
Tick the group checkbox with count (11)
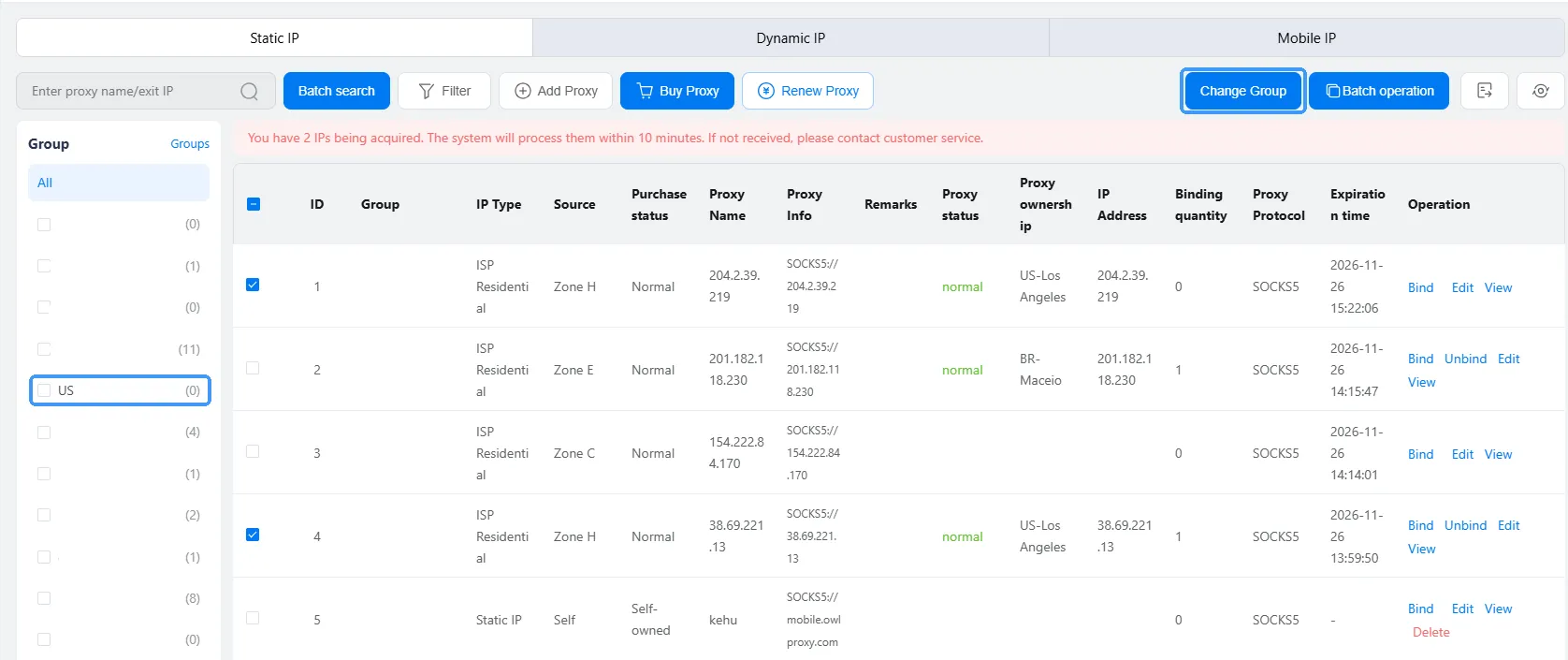44,349
